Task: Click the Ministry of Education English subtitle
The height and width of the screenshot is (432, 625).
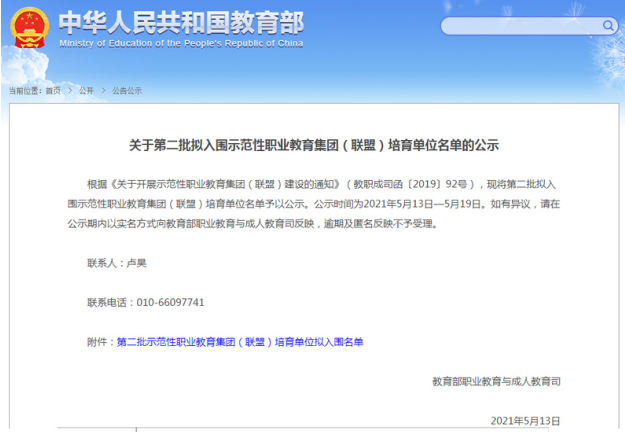Action: (x=180, y=43)
